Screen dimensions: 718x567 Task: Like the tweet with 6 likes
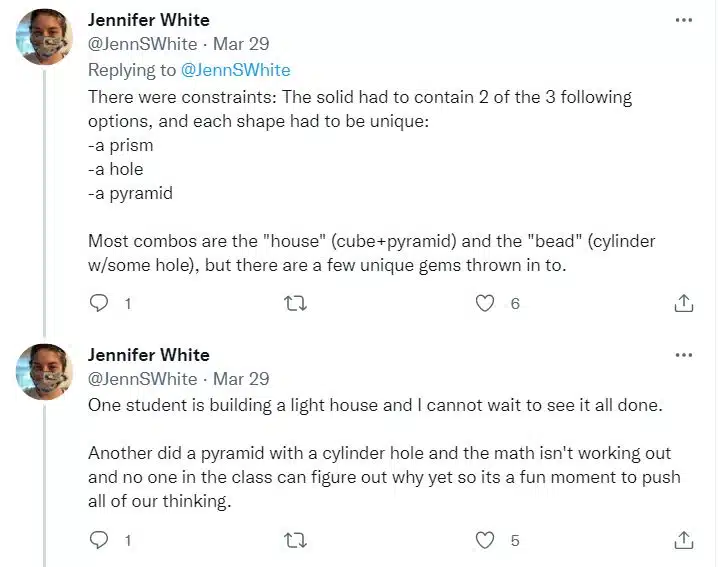pos(485,303)
